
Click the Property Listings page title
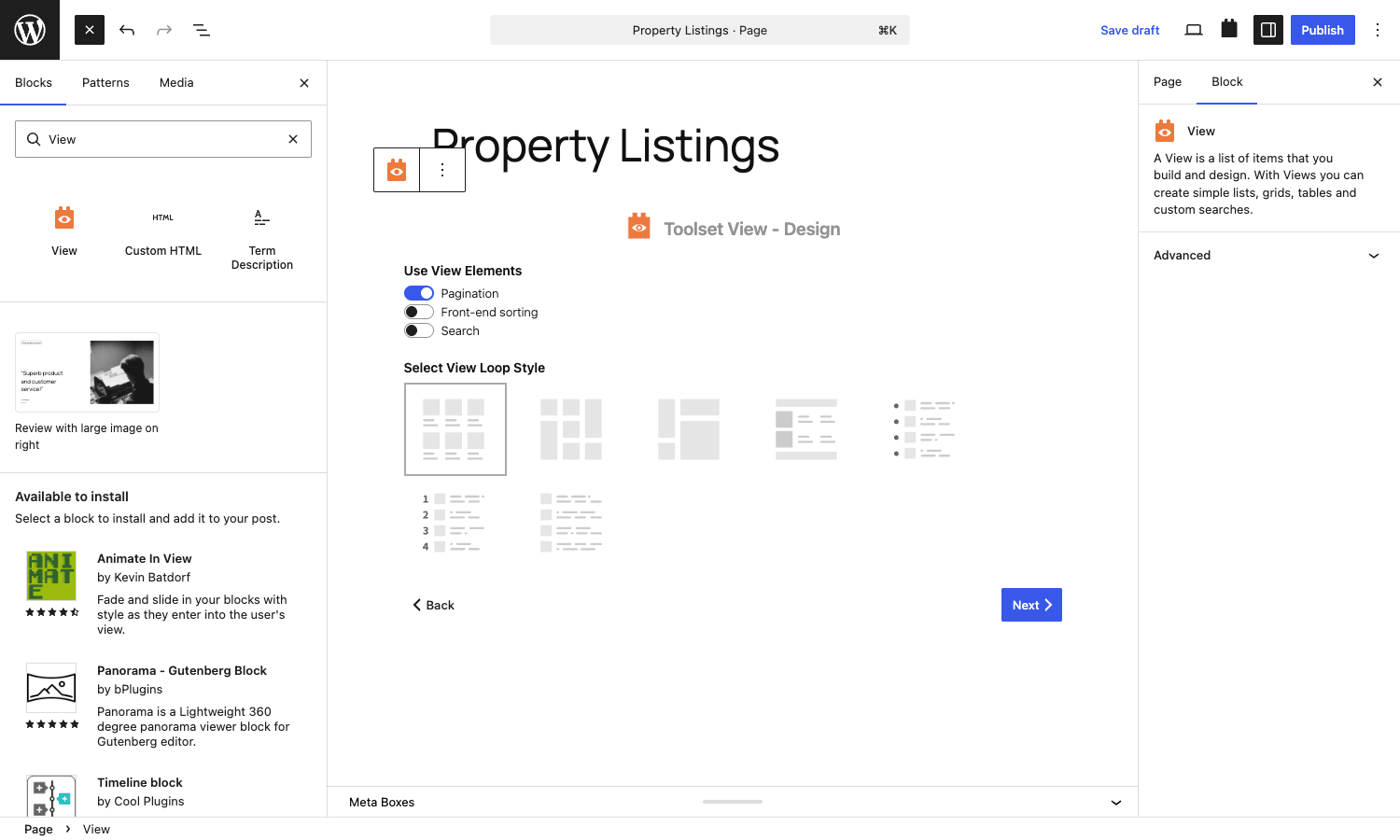point(606,147)
